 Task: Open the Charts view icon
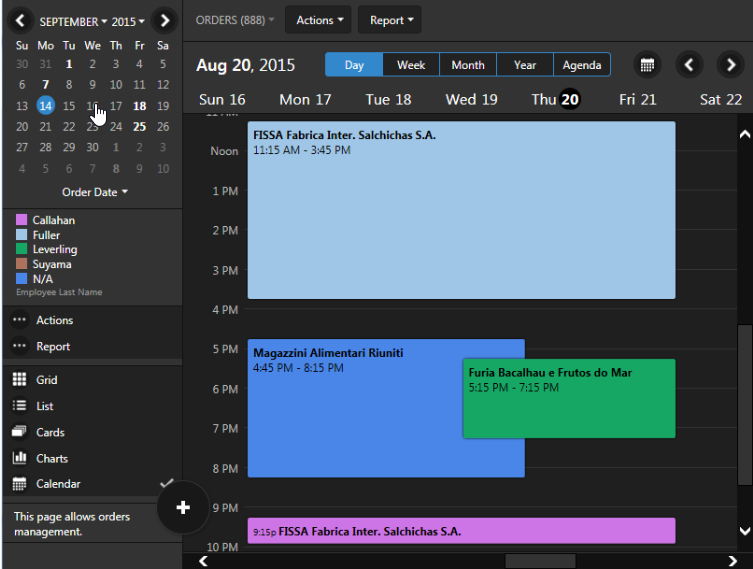pyautogui.click(x=19, y=458)
